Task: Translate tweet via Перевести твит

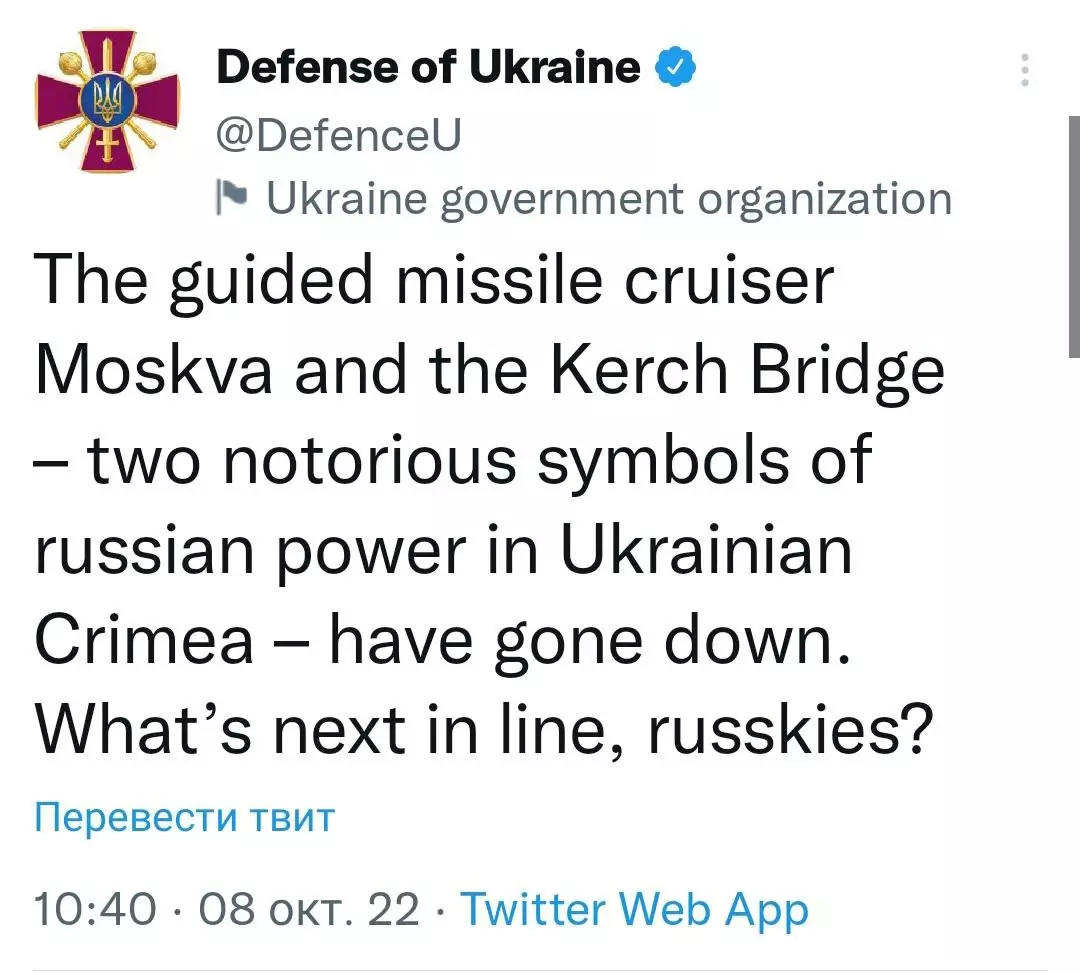Action: click(185, 817)
